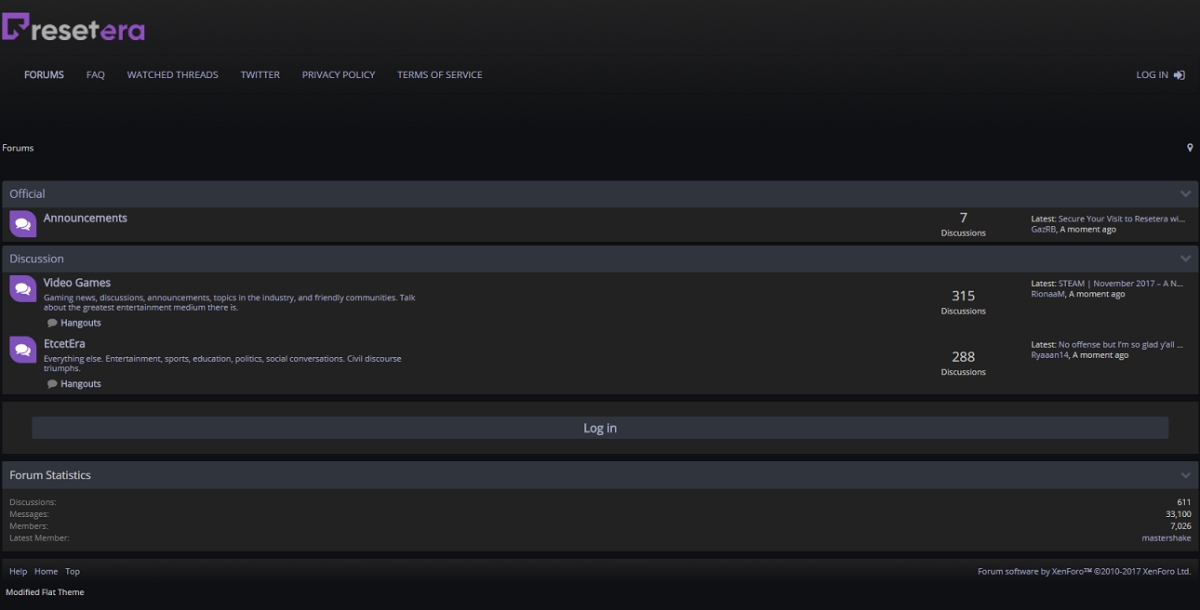
Task: Collapse the Official category section
Action: point(1186,193)
